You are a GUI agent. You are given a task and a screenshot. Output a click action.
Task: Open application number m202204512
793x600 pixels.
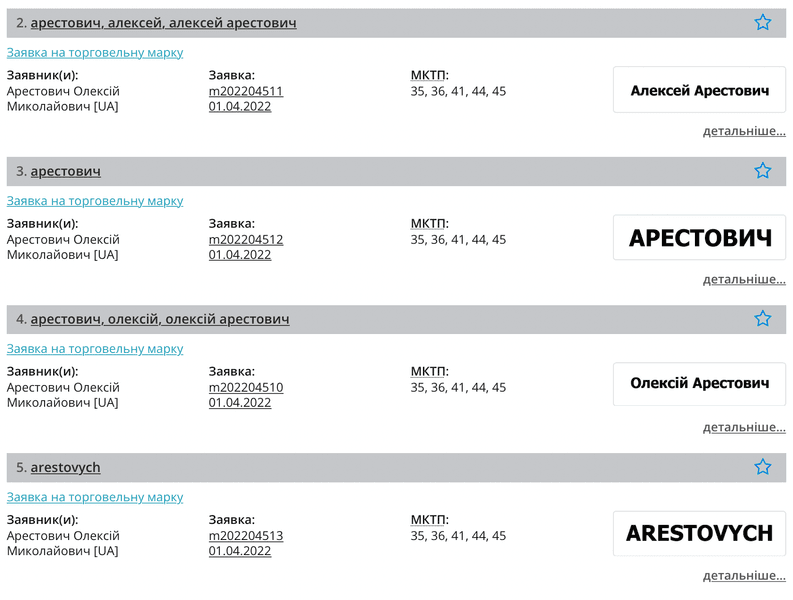point(246,239)
